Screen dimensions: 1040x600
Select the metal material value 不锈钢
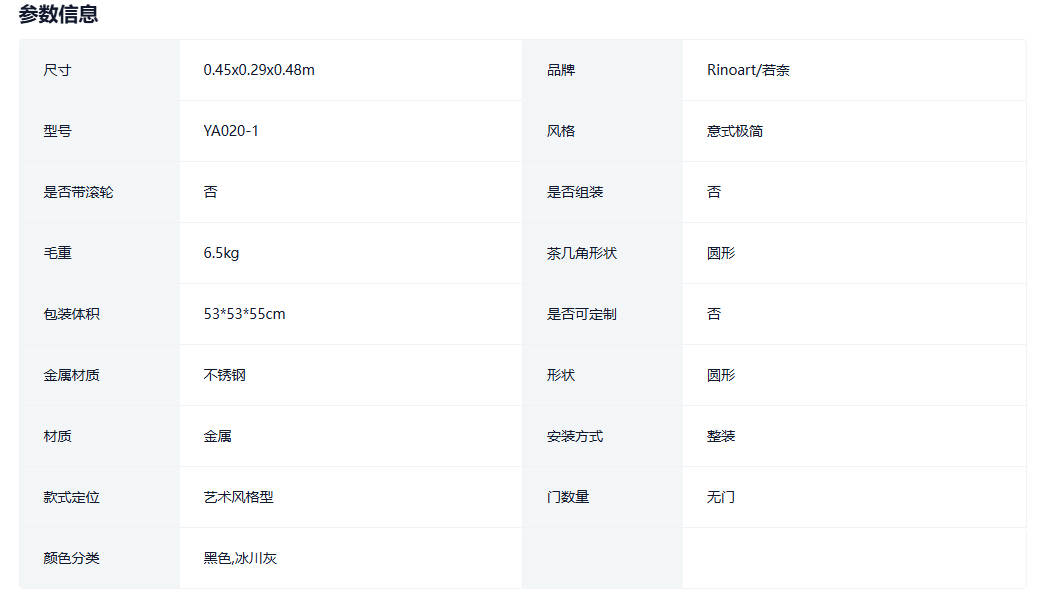[225, 375]
